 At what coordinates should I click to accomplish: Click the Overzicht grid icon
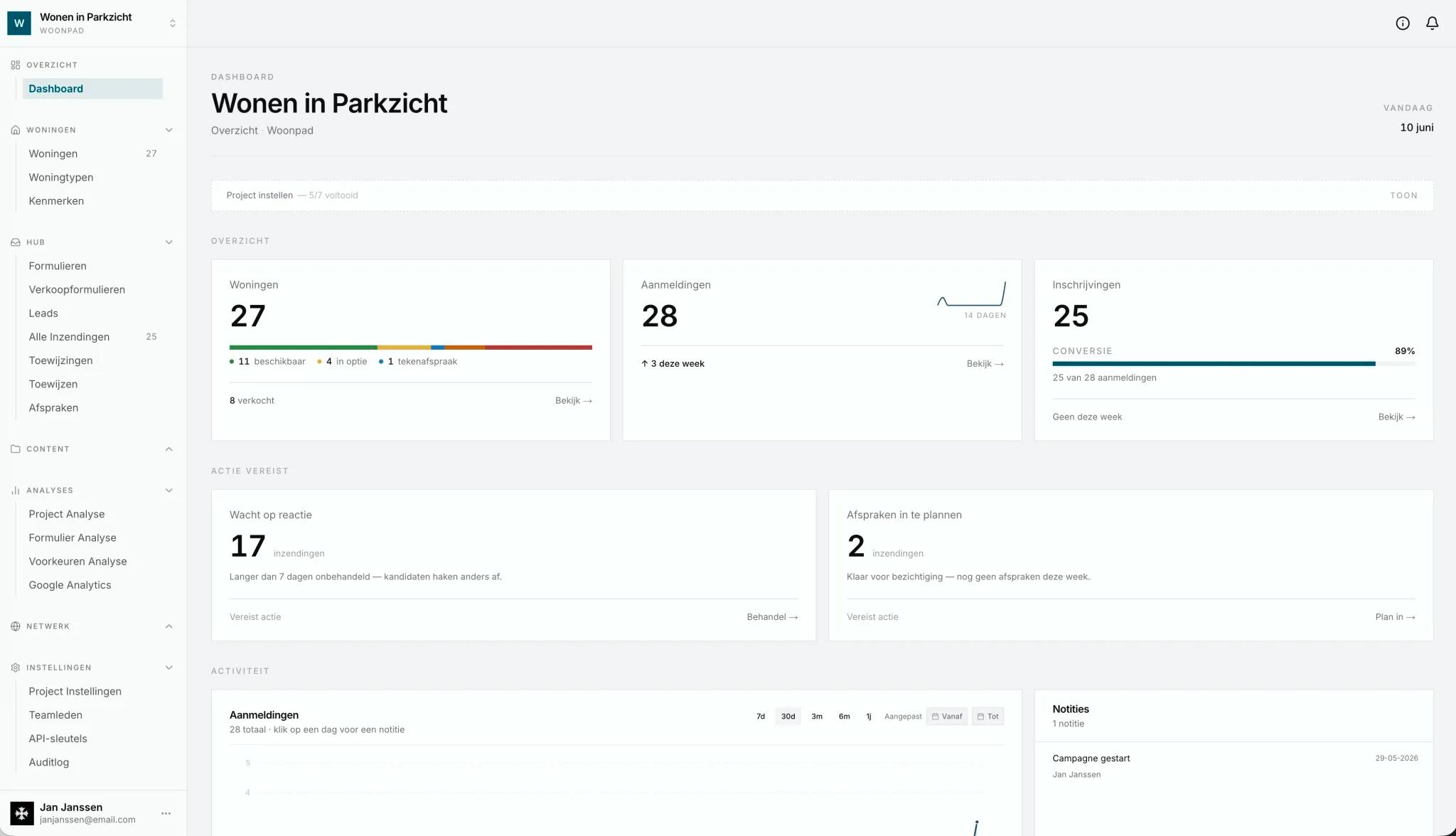pyautogui.click(x=16, y=65)
